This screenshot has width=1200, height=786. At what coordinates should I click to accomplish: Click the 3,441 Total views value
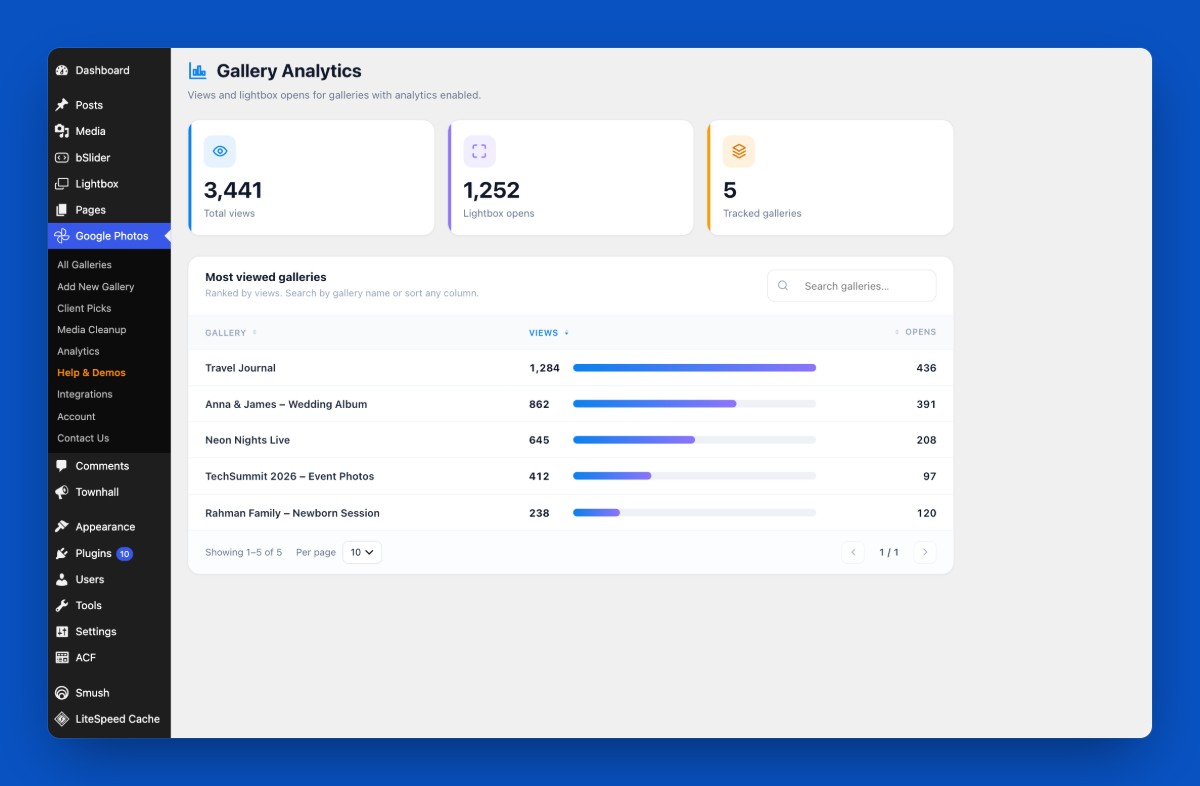(x=233, y=190)
